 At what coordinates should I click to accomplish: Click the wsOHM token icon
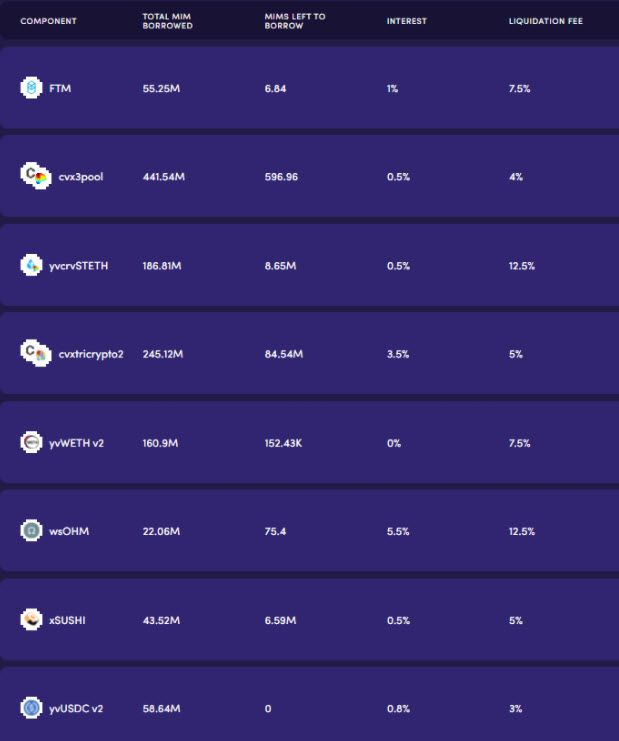click(x=31, y=531)
